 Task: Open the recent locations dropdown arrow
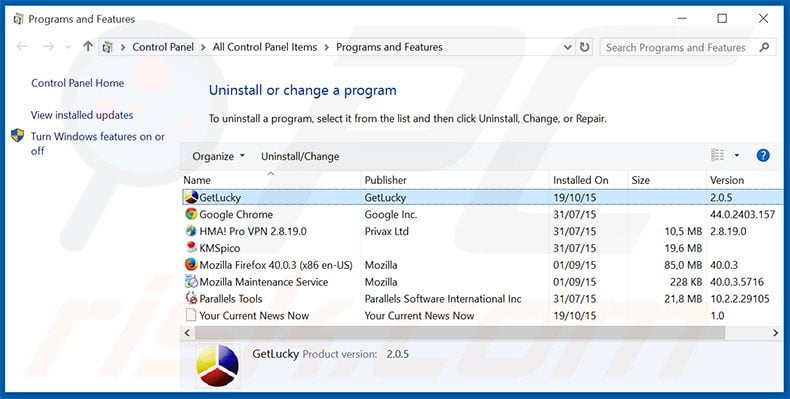[68, 47]
